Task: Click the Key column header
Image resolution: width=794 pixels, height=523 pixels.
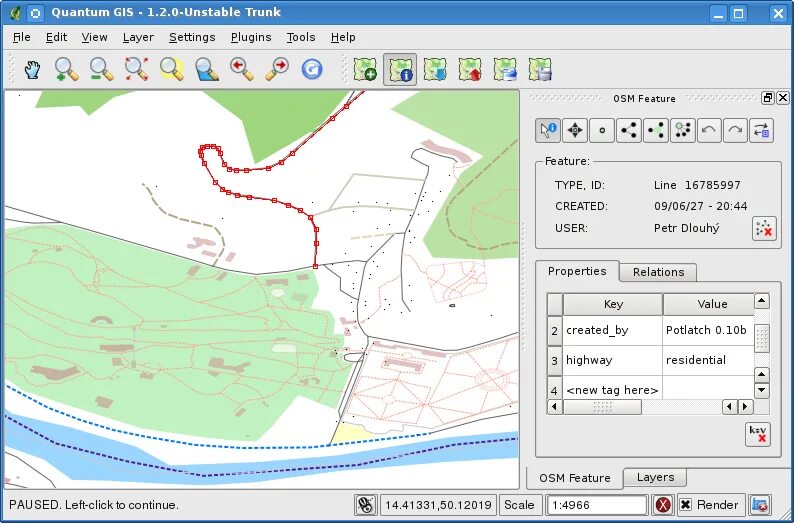Action: (x=613, y=304)
